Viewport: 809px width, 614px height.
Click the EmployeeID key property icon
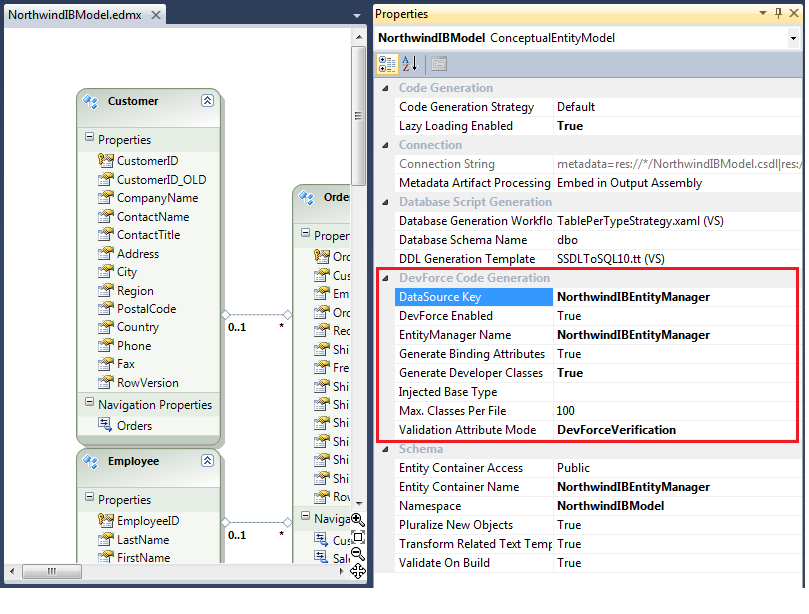(x=106, y=521)
